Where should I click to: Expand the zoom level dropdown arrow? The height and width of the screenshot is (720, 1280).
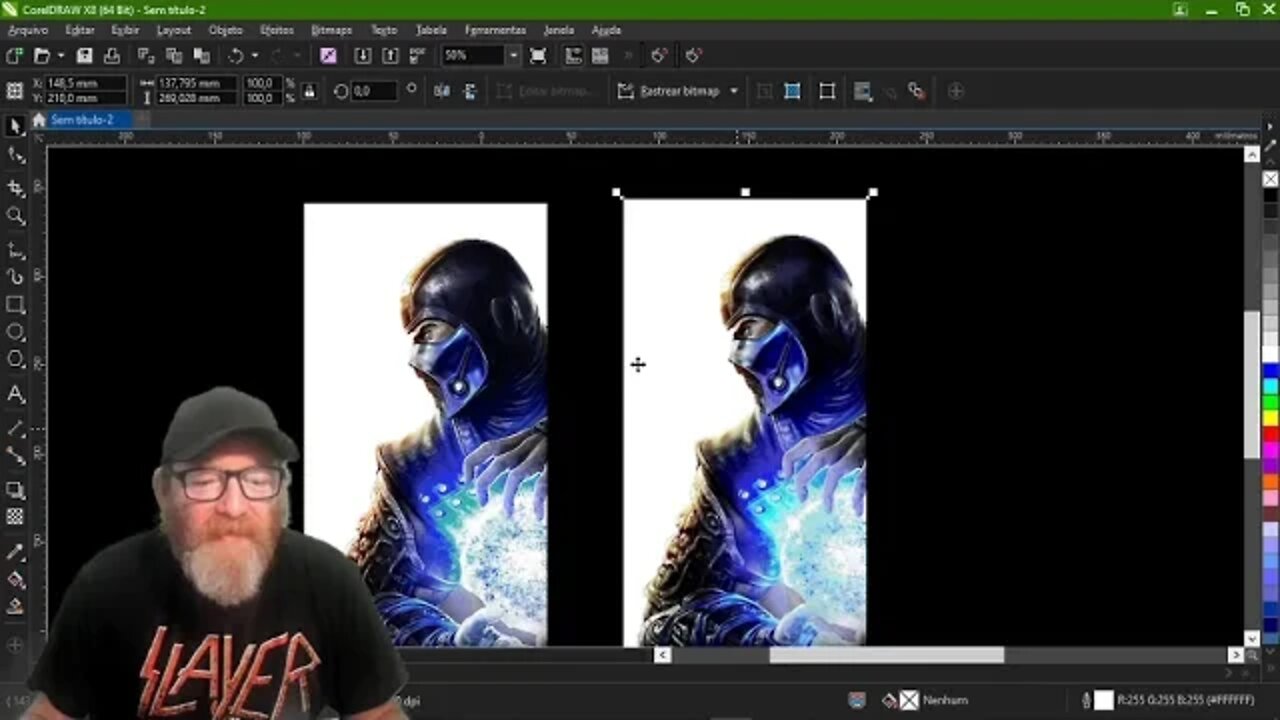(513, 56)
